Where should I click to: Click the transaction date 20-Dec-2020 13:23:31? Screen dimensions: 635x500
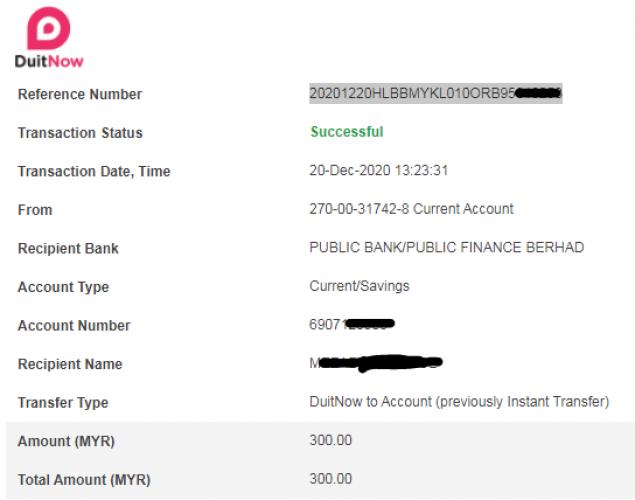[x=379, y=170]
